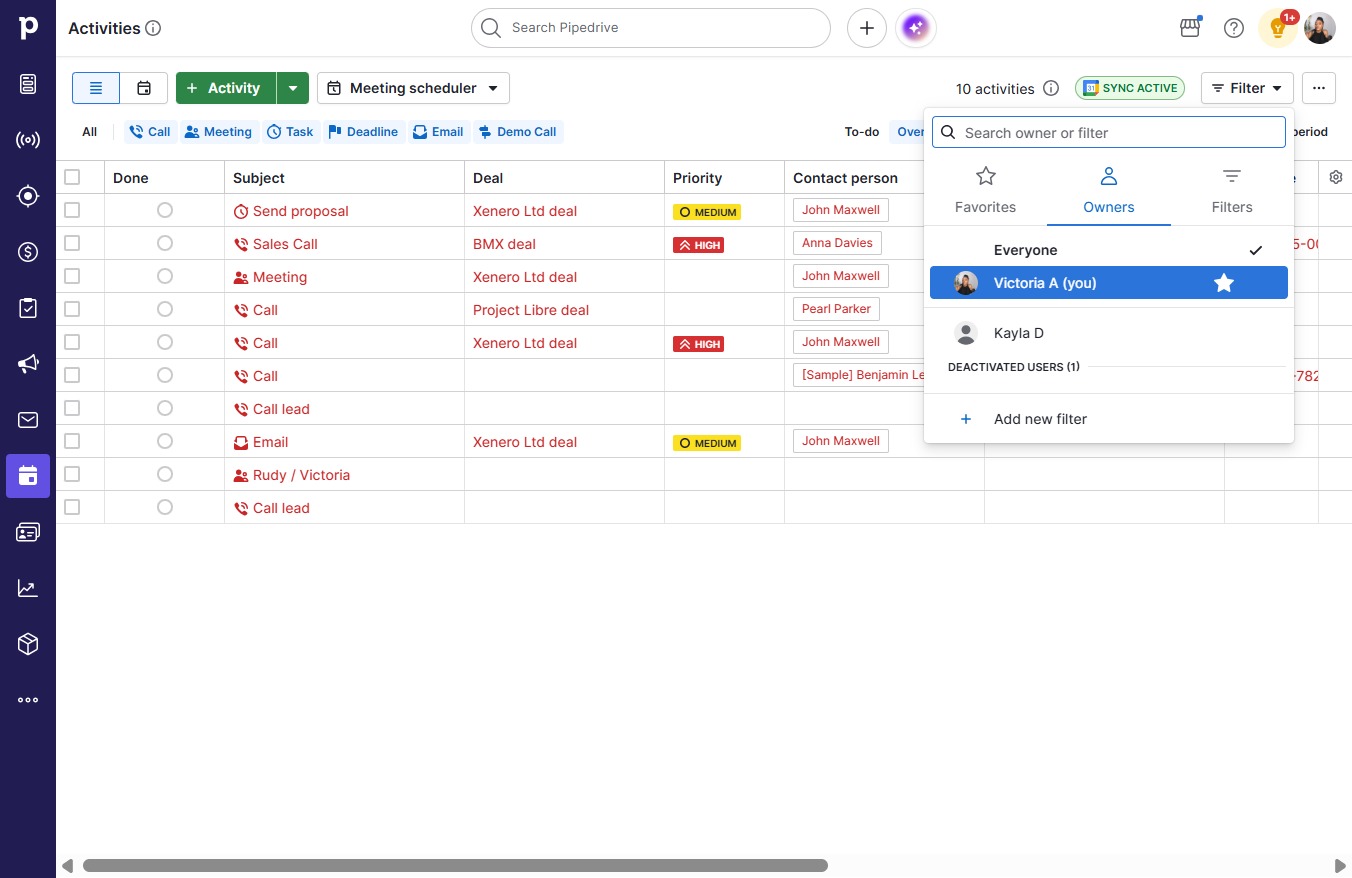The image size is (1352, 878).
Task: Open Insights chart icon in sidebar
Action: [28, 588]
